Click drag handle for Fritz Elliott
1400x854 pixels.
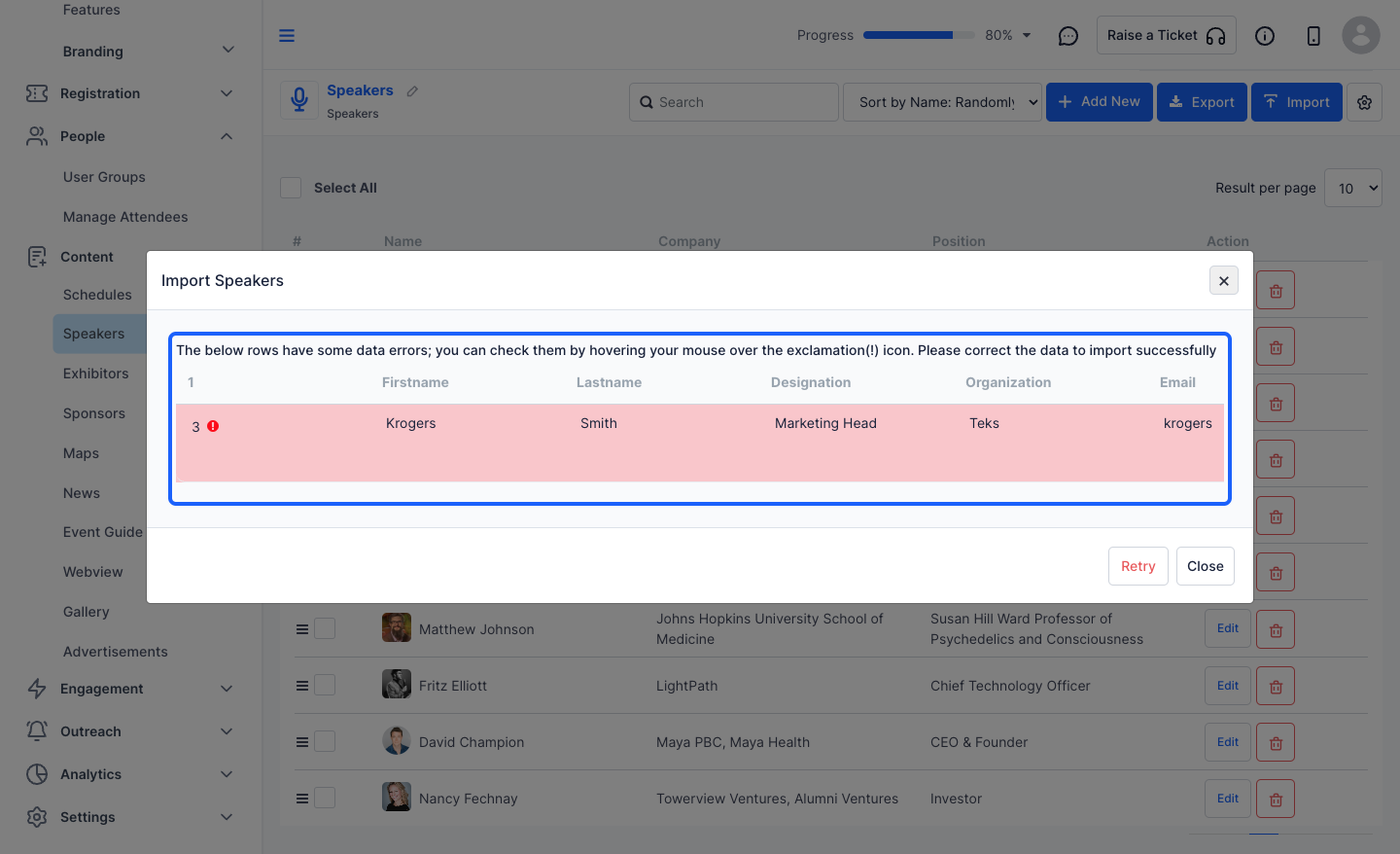[302, 686]
